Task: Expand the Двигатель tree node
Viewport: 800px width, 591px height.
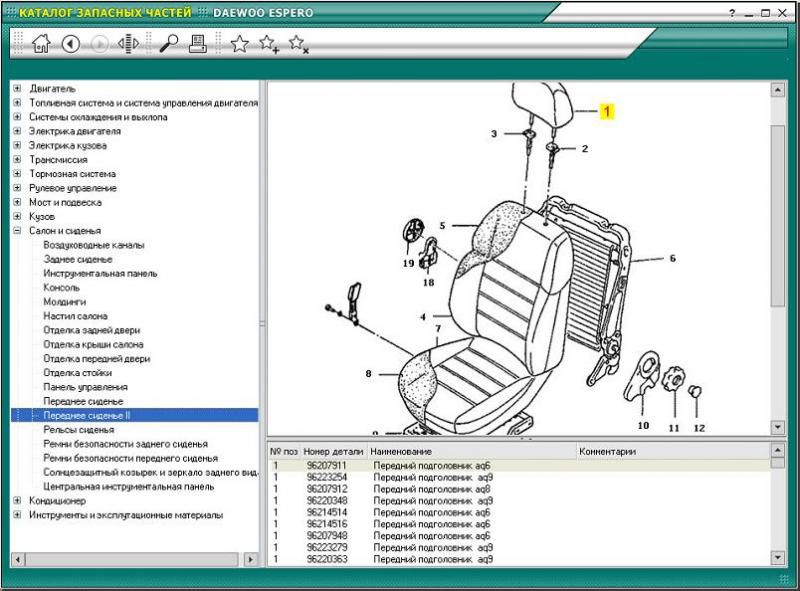Action: [17, 88]
